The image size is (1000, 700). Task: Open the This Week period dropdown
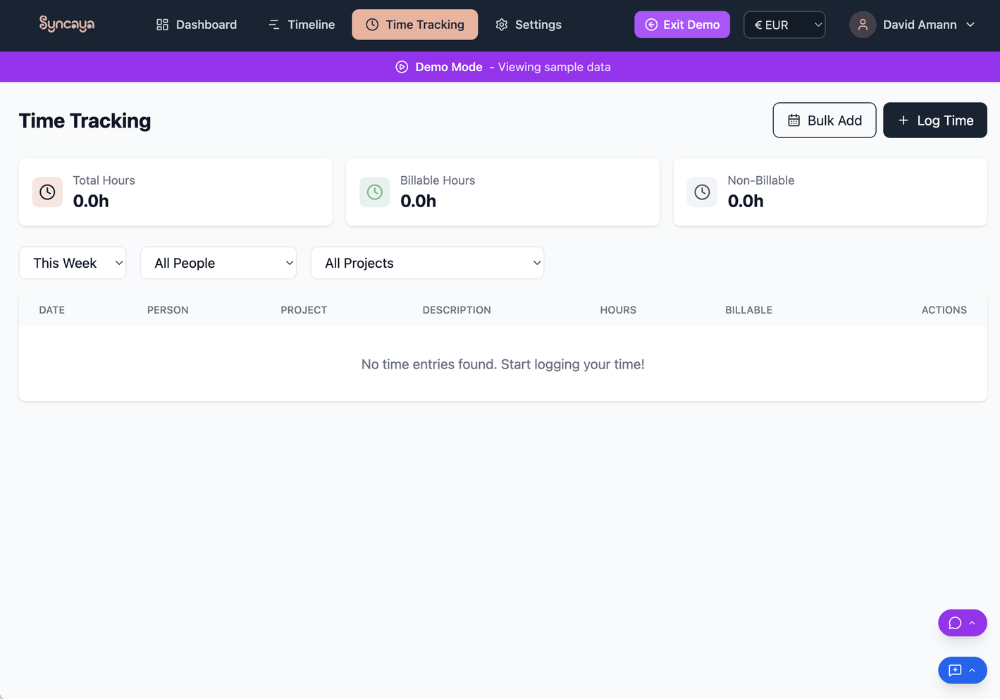tap(73, 263)
